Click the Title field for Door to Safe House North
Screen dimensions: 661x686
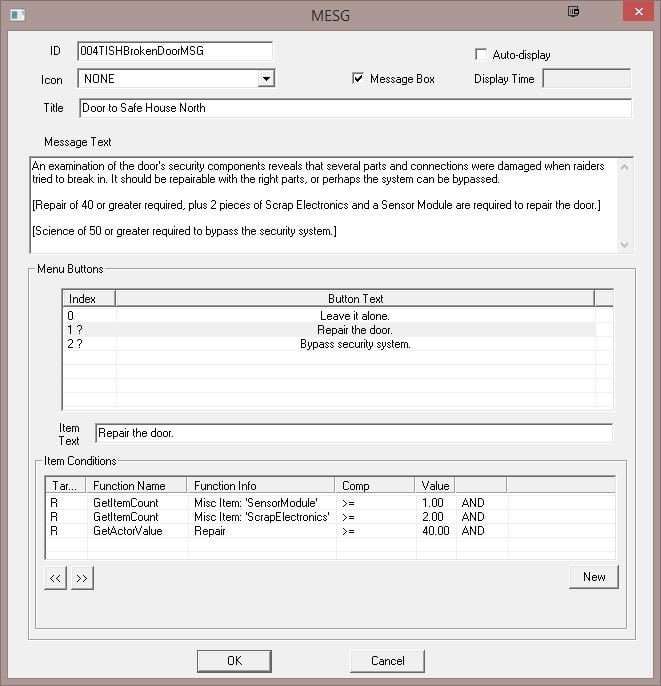[x=354, y=108]
